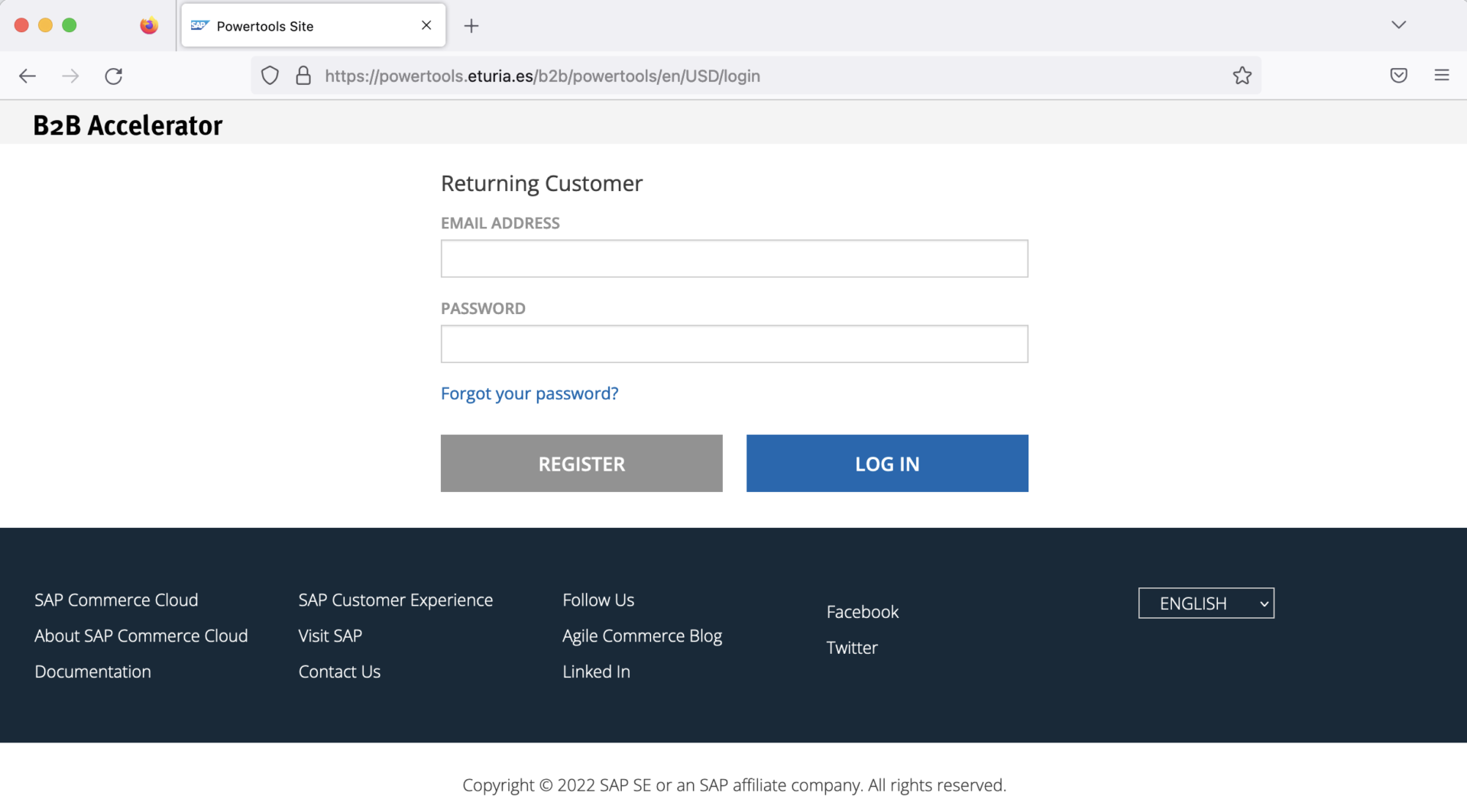
Task: Open the ENGLISH language dropdown
Action: (1206, 603)
